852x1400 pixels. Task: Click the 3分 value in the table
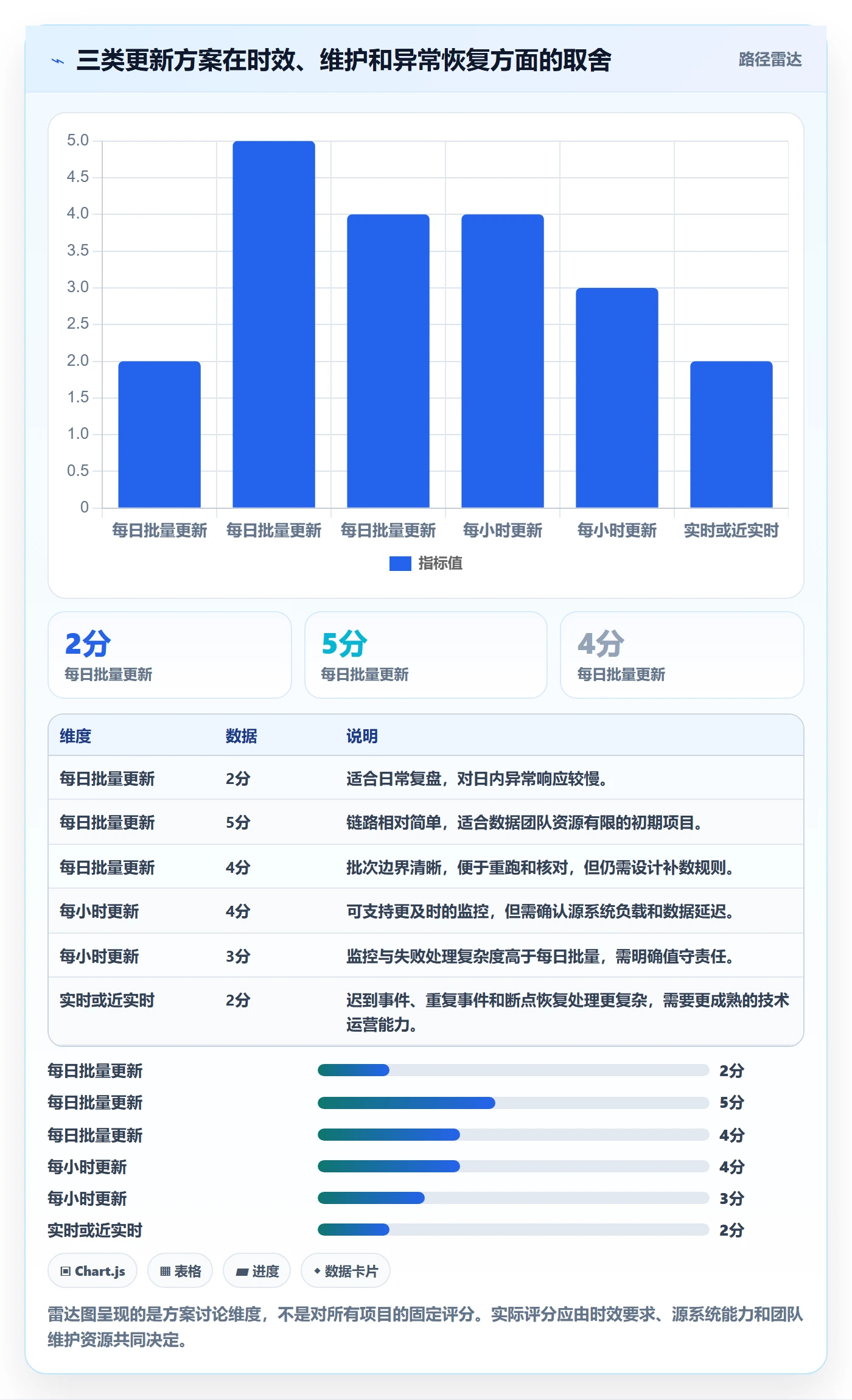tap(238, 956)
